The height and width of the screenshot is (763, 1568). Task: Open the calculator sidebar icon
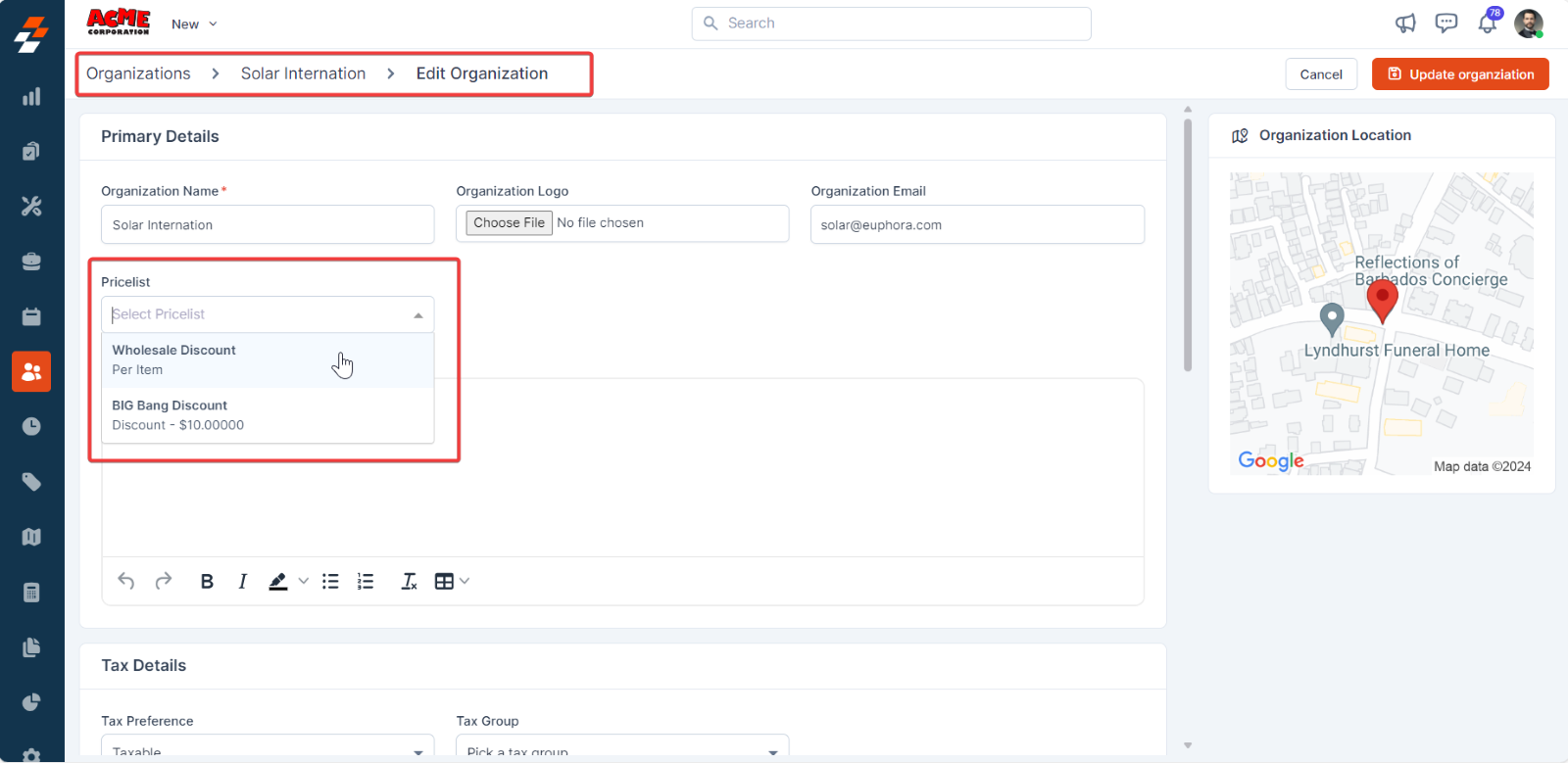coord(31,592)
